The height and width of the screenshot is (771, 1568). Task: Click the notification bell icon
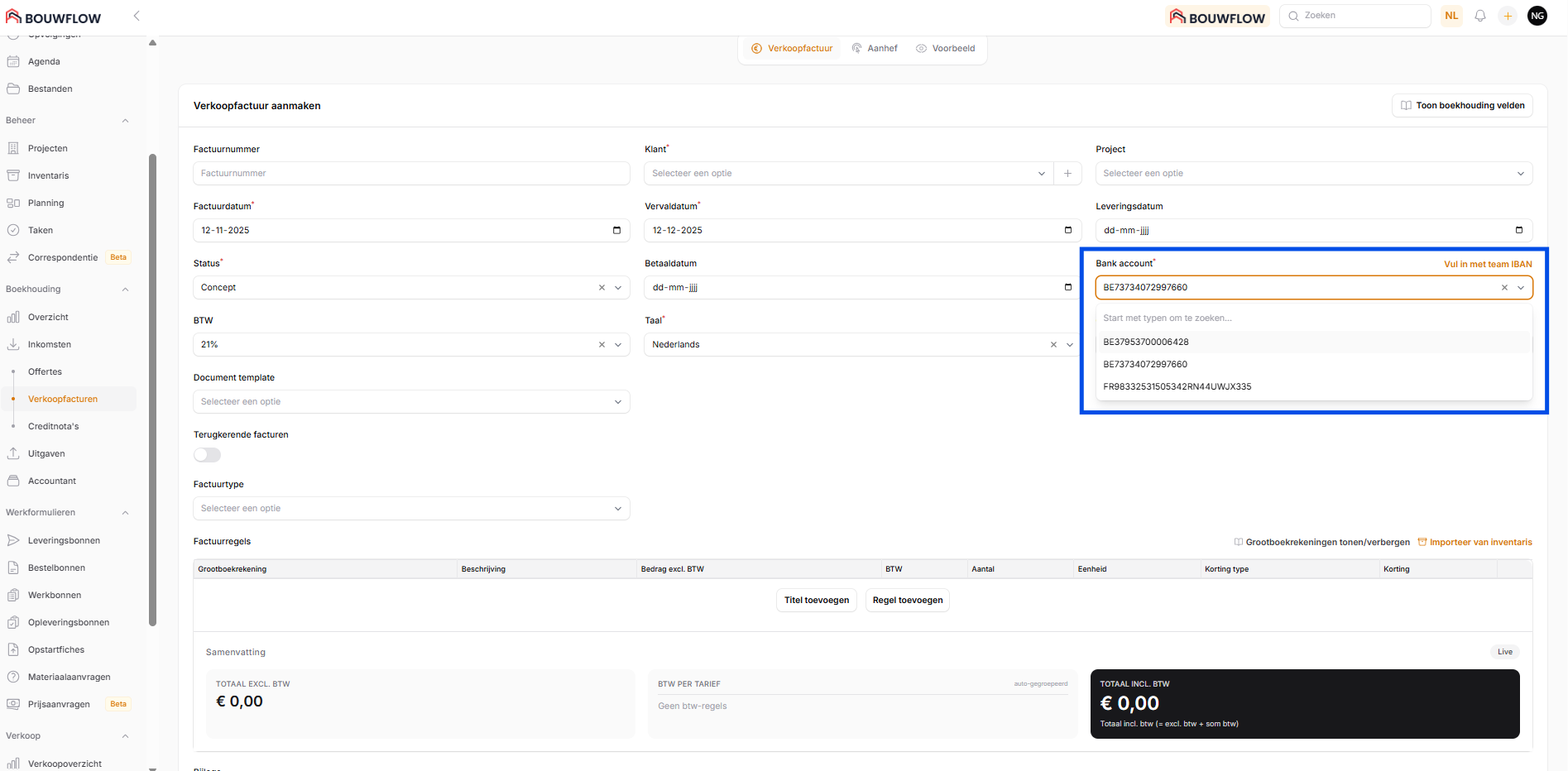point(1480,16)
